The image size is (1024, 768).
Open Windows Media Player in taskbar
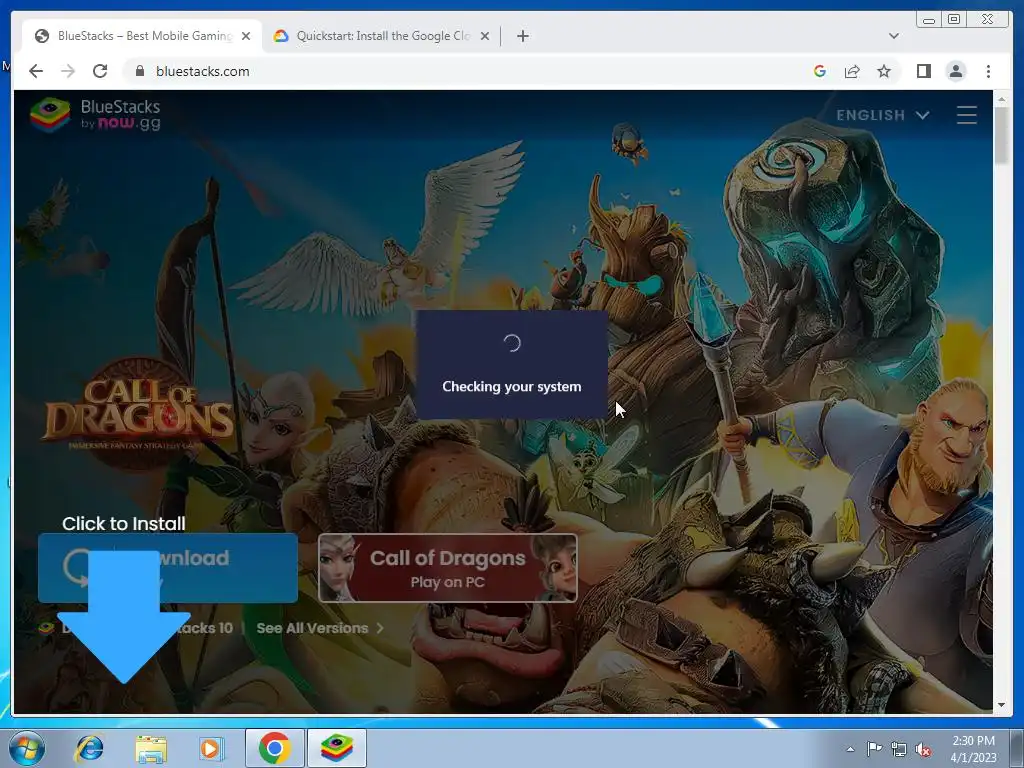[211, 748]
